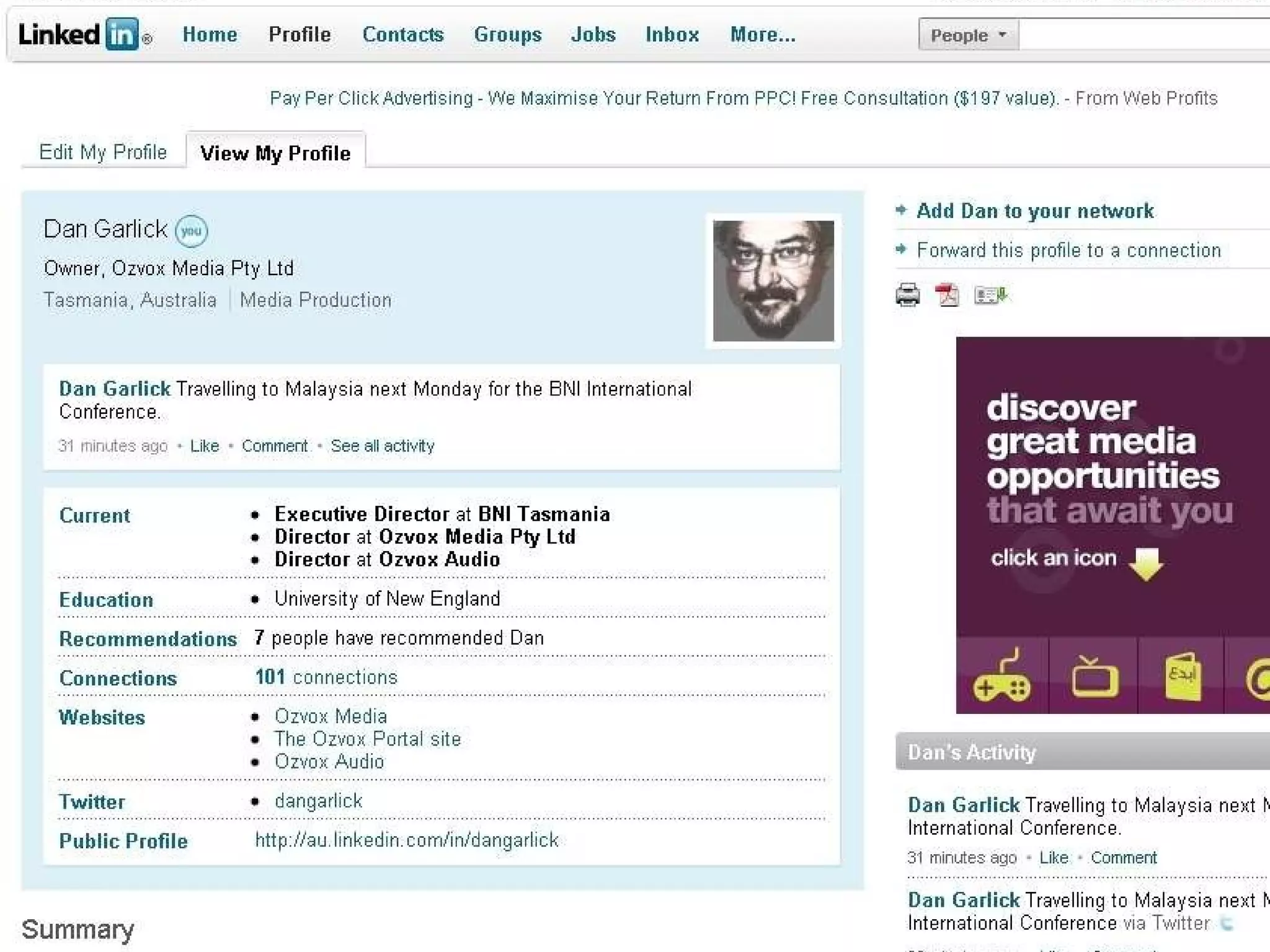Open the Home menu
This screenshot has height=952, width=1270.
click(x=210, y=35)
